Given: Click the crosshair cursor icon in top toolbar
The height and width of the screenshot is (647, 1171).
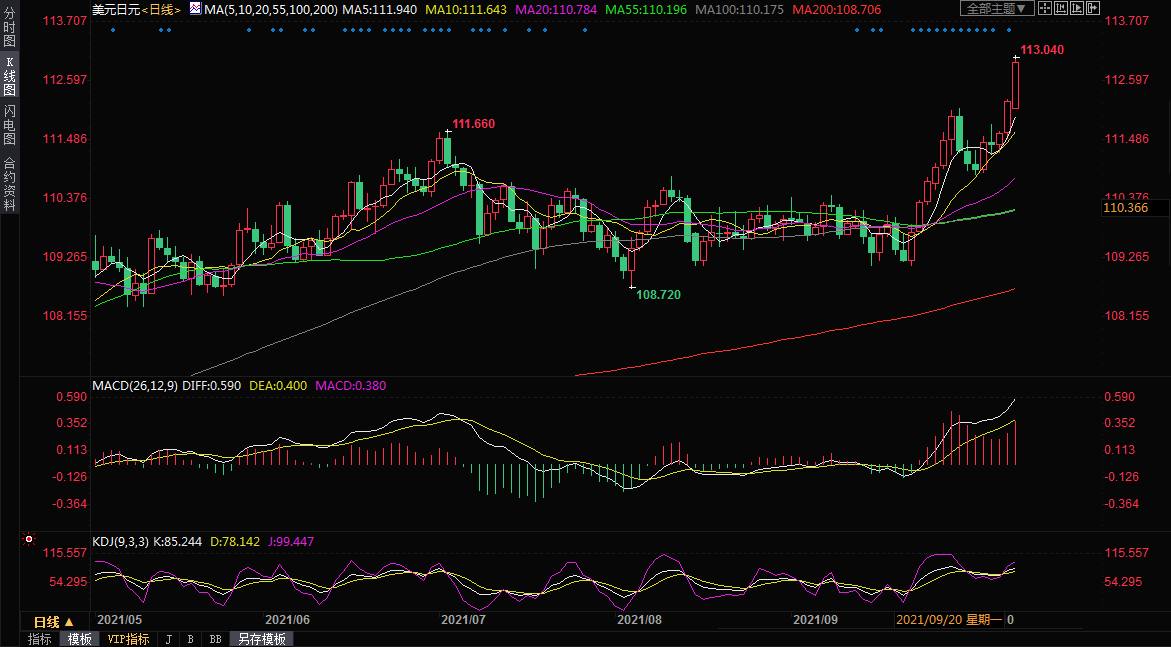Looking at the screenshot, I should click(1045, 8).
